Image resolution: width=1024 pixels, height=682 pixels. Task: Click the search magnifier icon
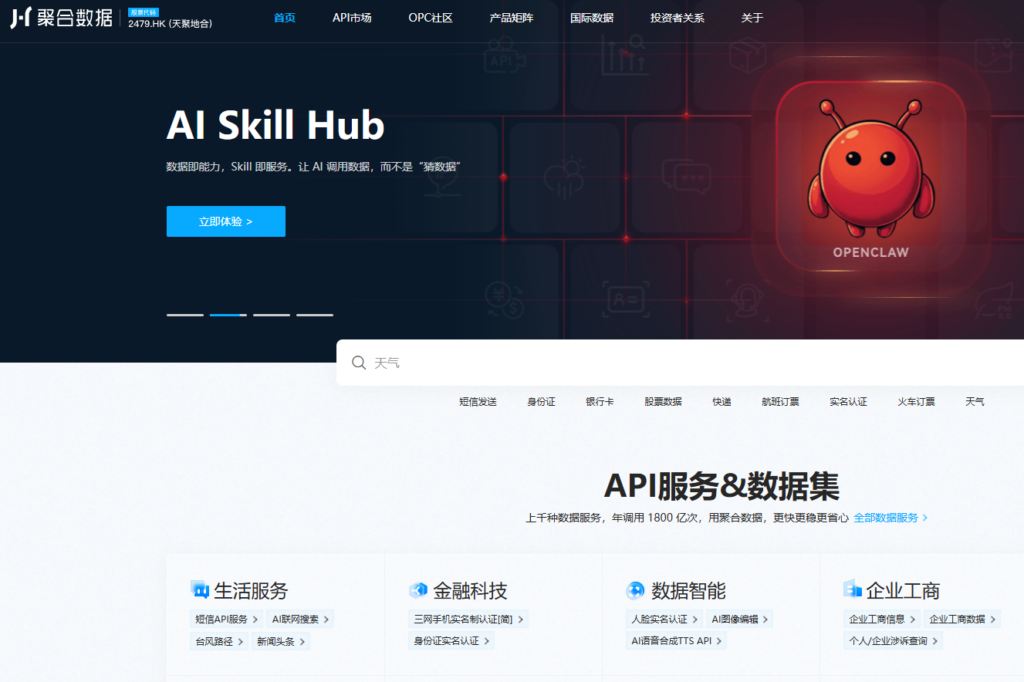pos(359,363)
